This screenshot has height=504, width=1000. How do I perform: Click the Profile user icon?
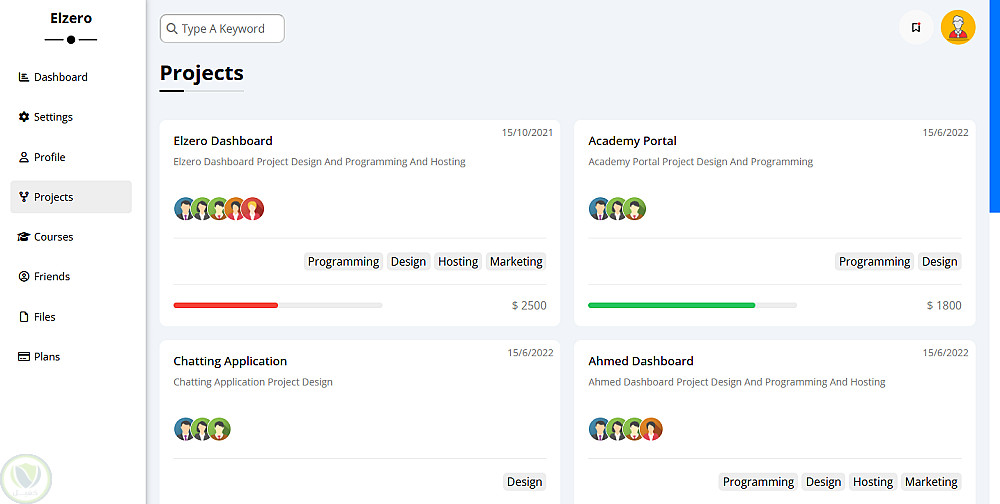(x=24, y=157)
